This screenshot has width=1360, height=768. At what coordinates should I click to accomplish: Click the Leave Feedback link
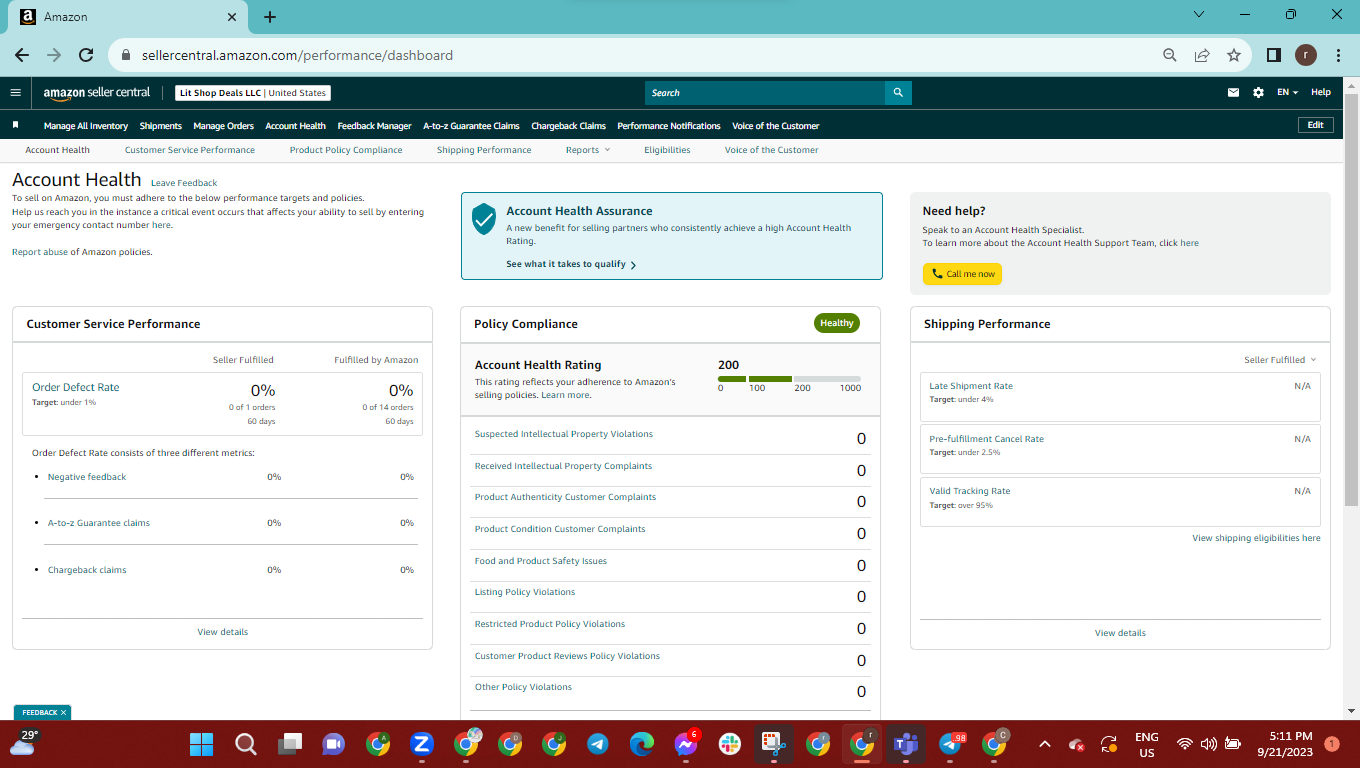[184, 183]
